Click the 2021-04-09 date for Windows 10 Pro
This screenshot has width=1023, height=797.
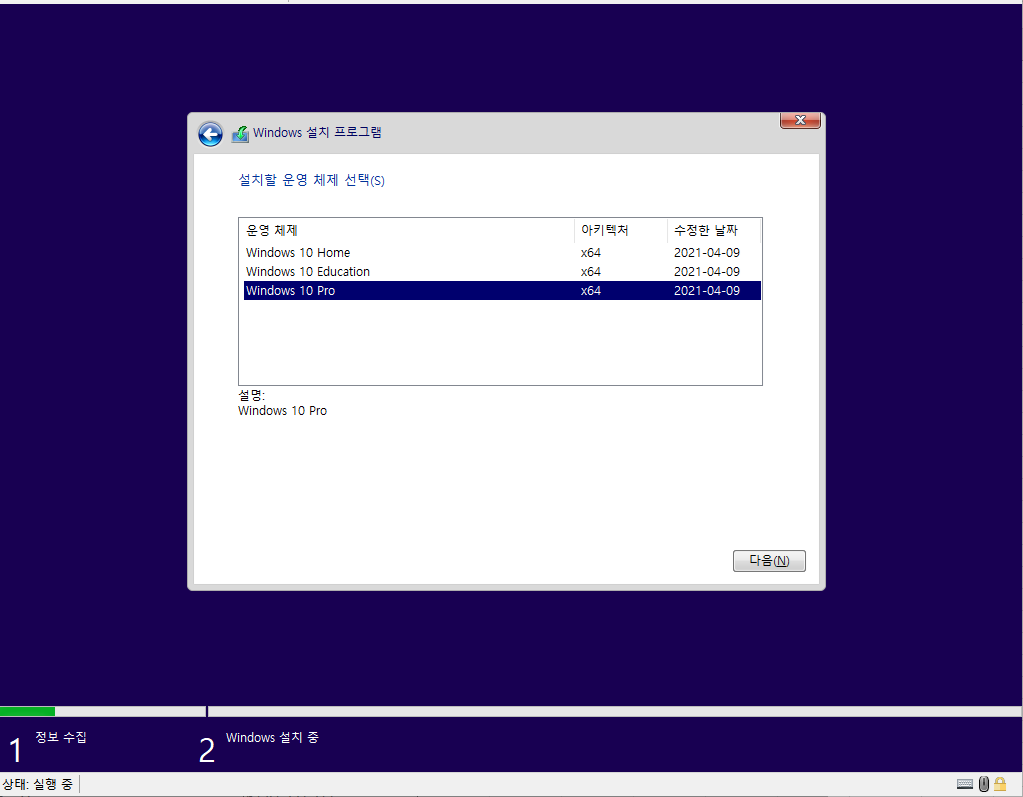coord(707,290)
